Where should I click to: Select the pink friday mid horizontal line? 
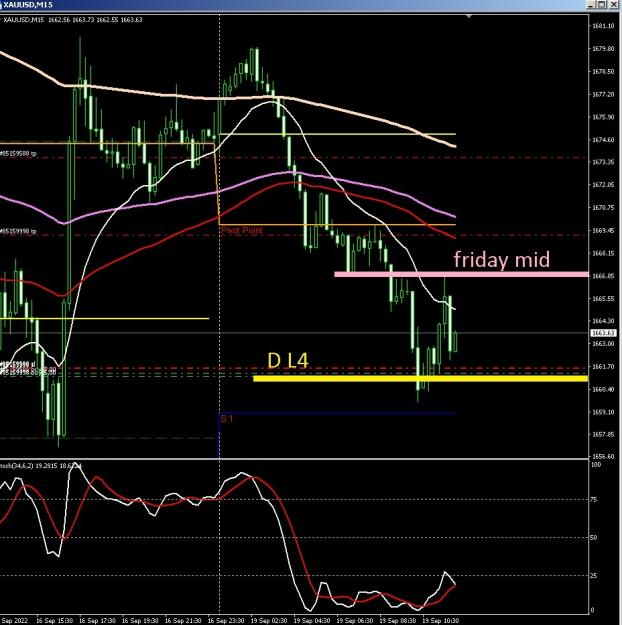(461, 274)
